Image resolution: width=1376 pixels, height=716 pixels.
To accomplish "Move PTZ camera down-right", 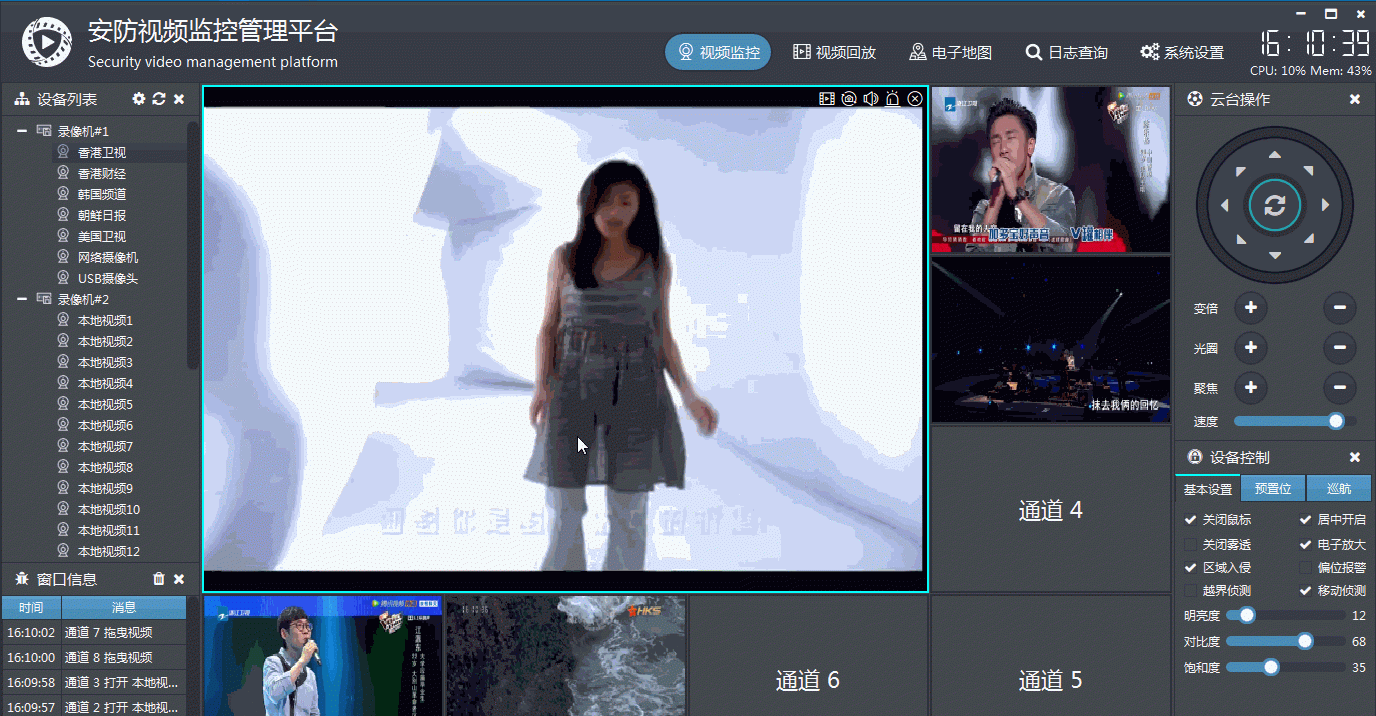I will (1309, 240).
